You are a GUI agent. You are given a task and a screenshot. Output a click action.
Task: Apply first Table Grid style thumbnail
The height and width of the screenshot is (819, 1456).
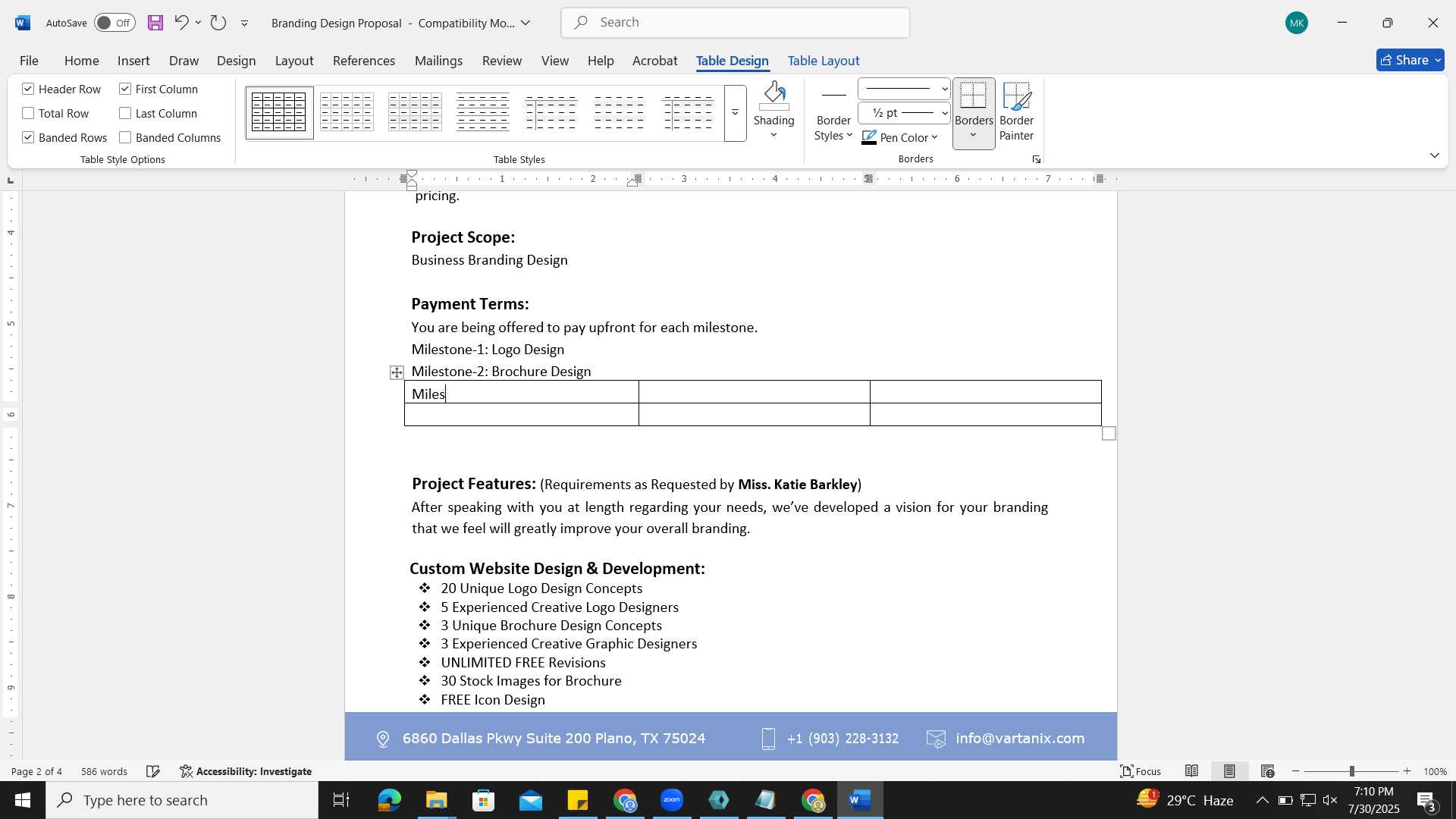[x=279, y=112]
